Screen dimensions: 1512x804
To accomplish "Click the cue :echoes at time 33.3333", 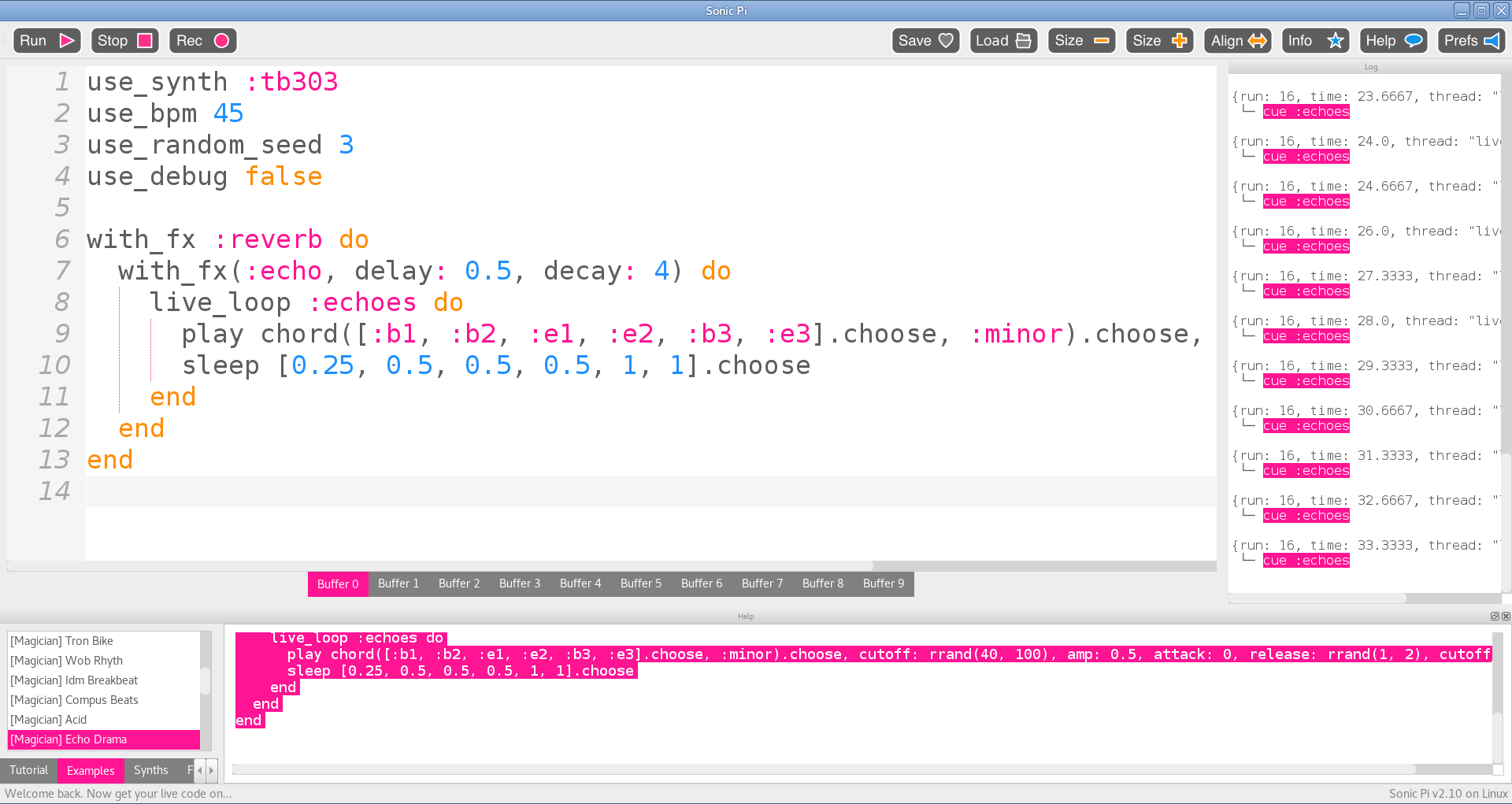I will coord(1306,561).
